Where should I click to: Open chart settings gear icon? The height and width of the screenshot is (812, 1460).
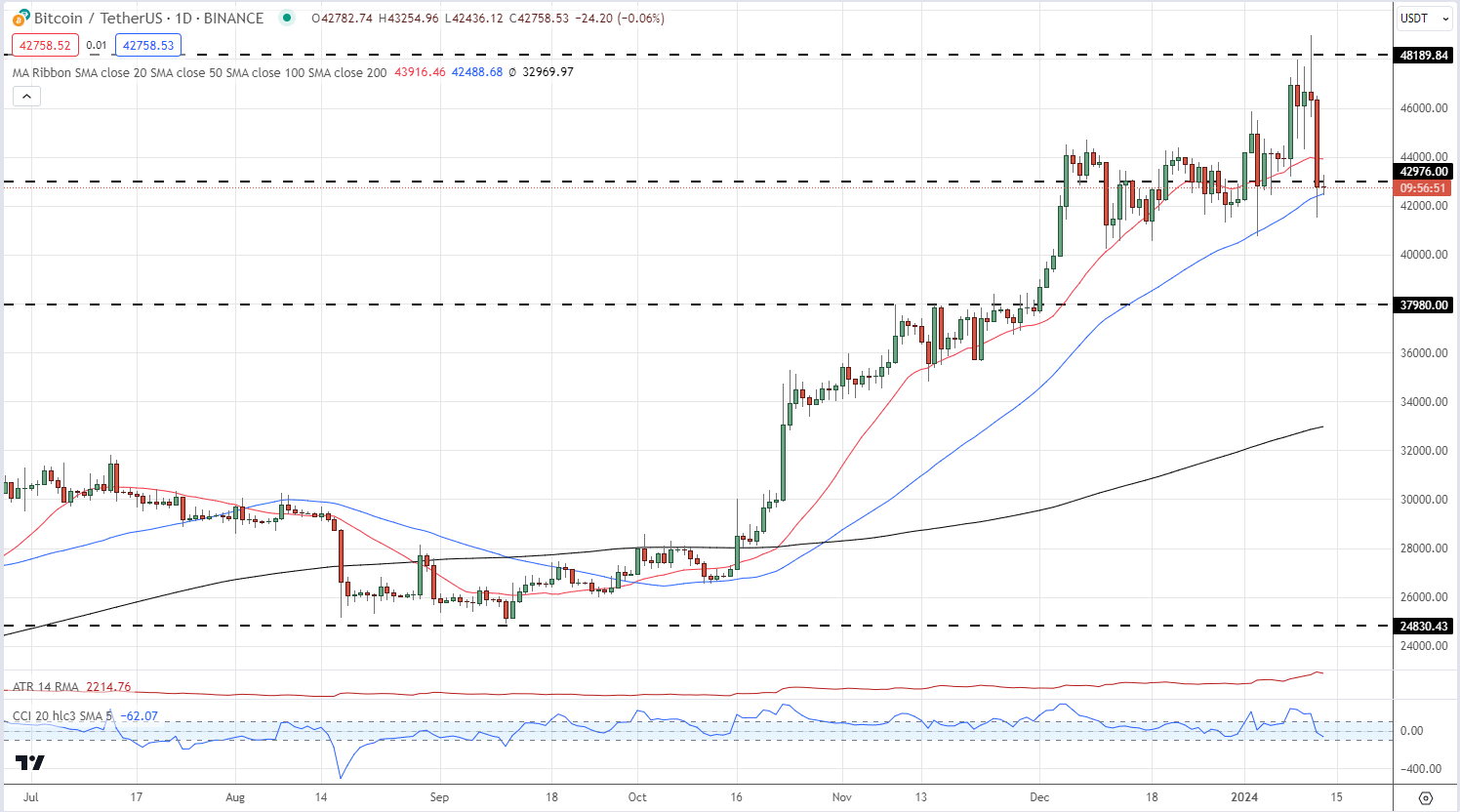(1426, 797)
